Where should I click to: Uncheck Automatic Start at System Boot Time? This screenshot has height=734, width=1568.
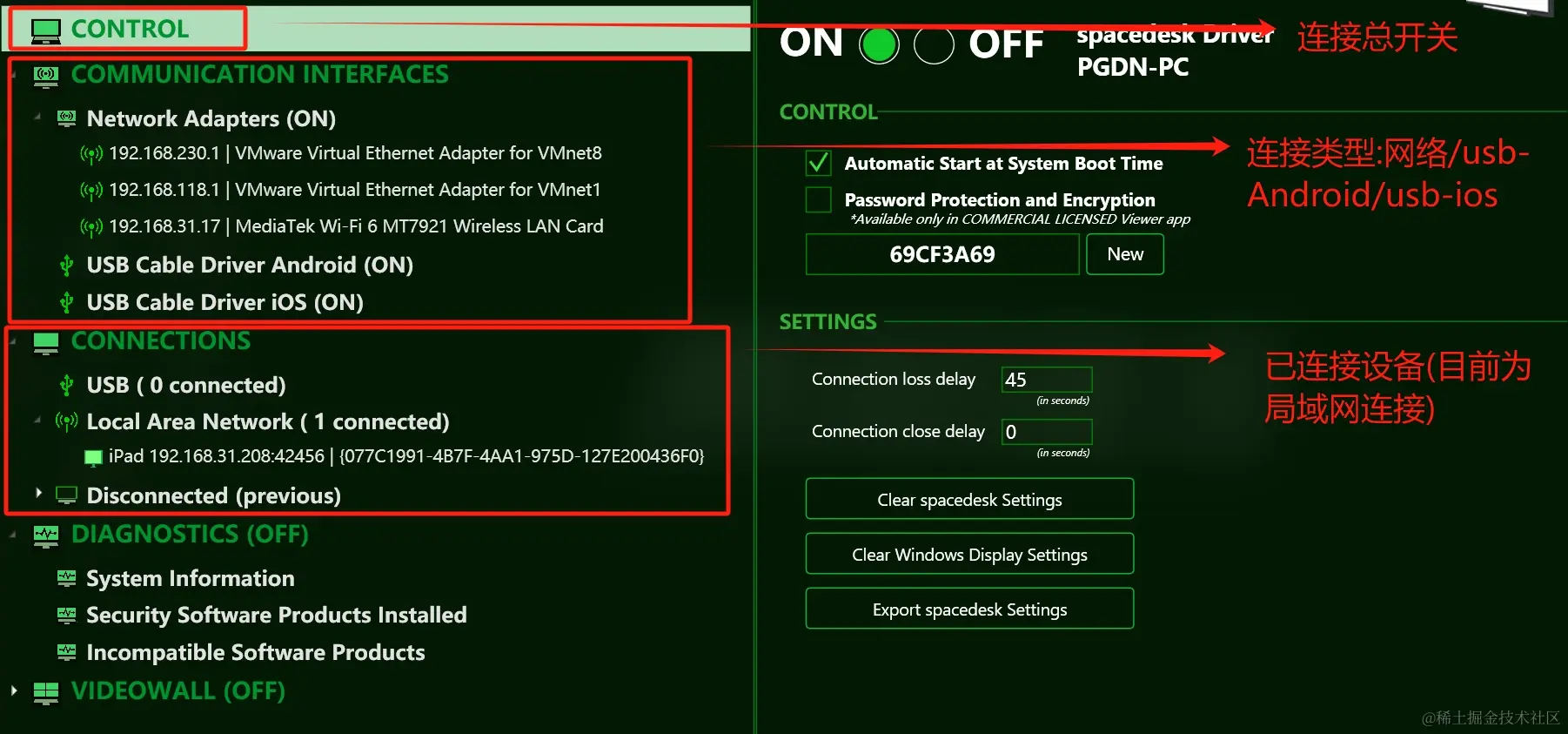(818, 163)
